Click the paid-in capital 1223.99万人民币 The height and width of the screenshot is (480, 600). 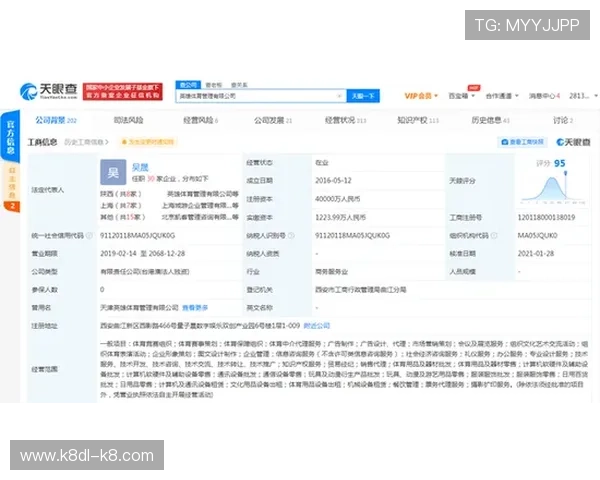[x=341, y=217]
